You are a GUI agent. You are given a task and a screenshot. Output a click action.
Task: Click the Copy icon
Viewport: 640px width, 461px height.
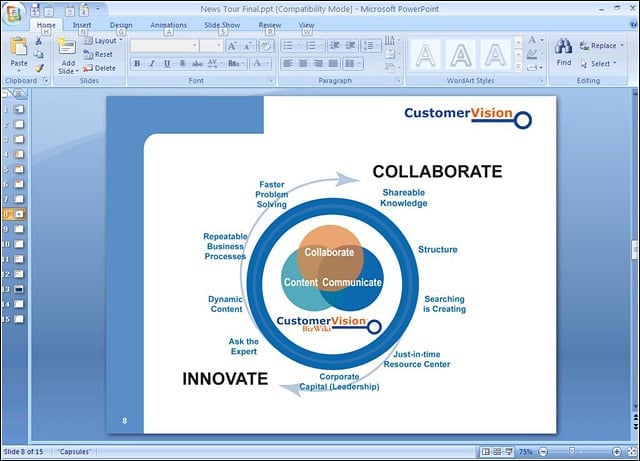[39, 54]
